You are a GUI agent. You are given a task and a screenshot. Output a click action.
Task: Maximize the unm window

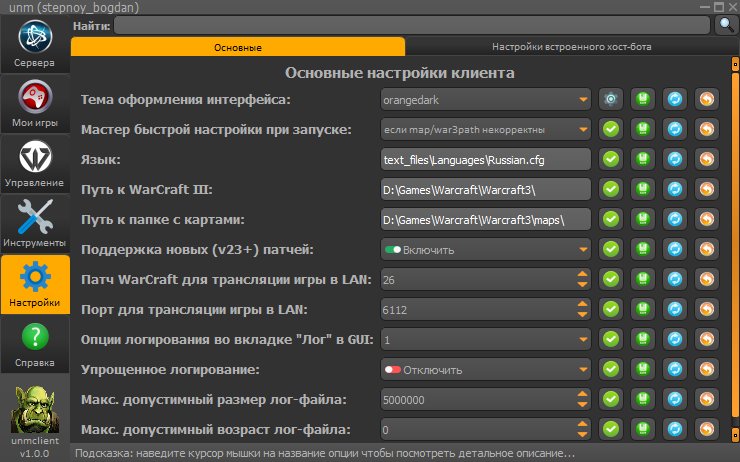point(719,7)
